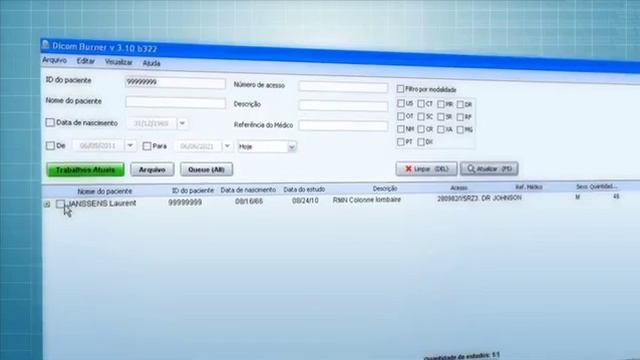Check the CR modality box
Viewport: 640px width, 360px height.
[x=421, y=129]
